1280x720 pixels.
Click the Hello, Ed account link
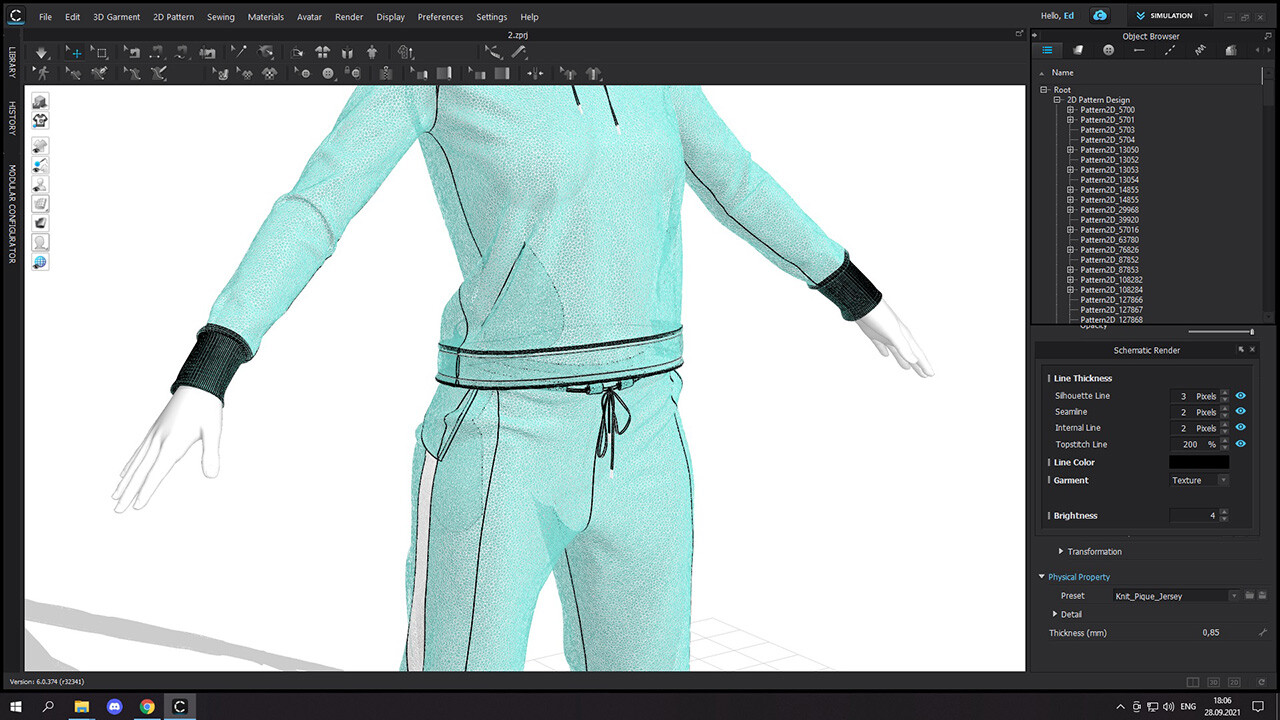[1057, 15]
